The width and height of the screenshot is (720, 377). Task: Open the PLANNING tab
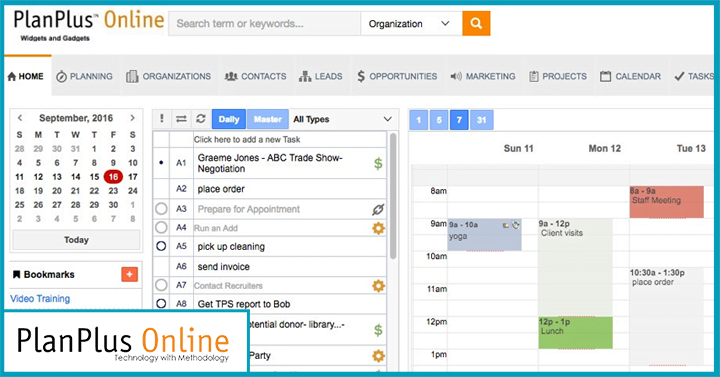[x=84, y=76]
